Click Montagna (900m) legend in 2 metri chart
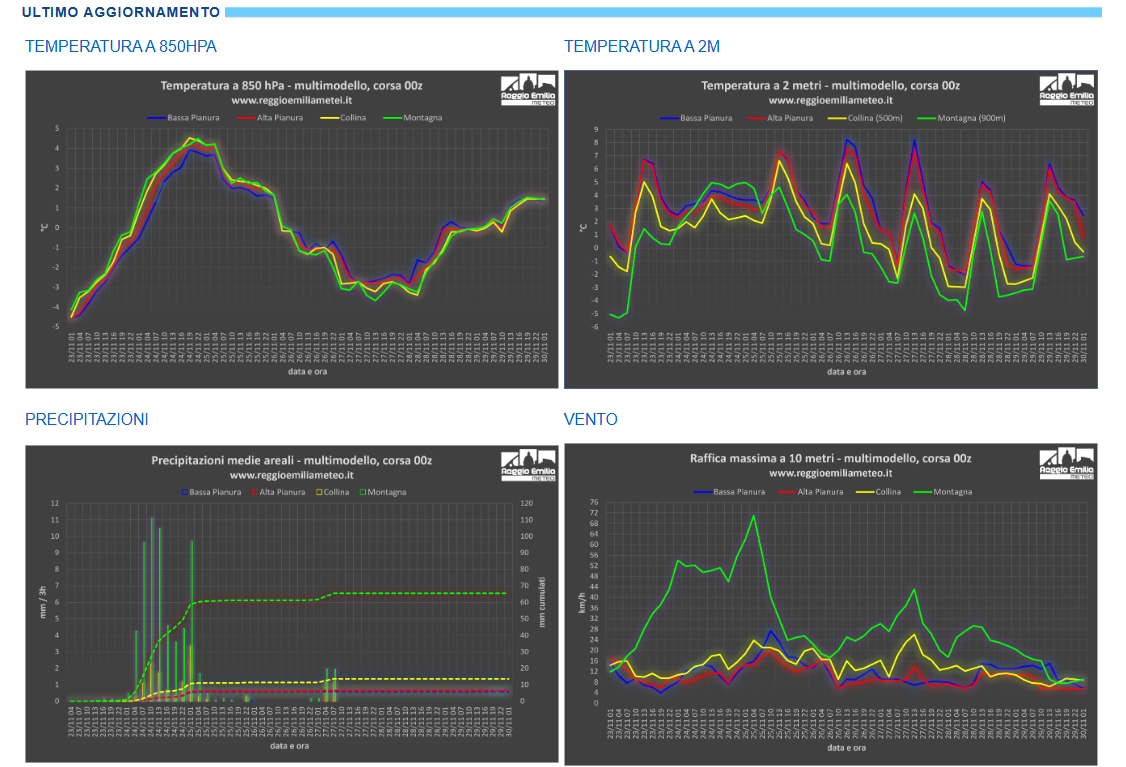 coord(965,118)
